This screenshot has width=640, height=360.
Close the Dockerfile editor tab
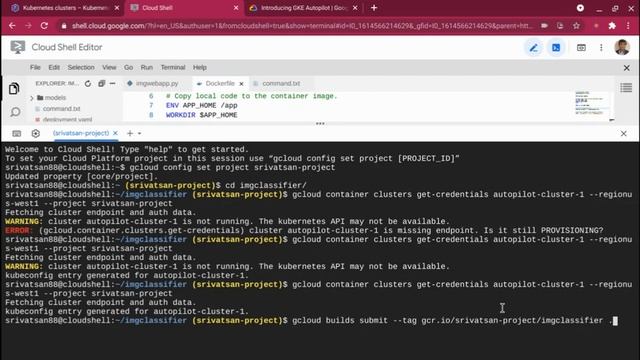(241, 84)
